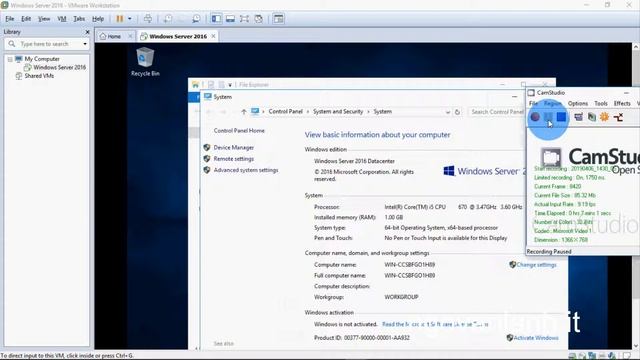The width and height of the screenshot is (640, 360).
Task: Open Device Manager link
Action: tap(233, 147)
